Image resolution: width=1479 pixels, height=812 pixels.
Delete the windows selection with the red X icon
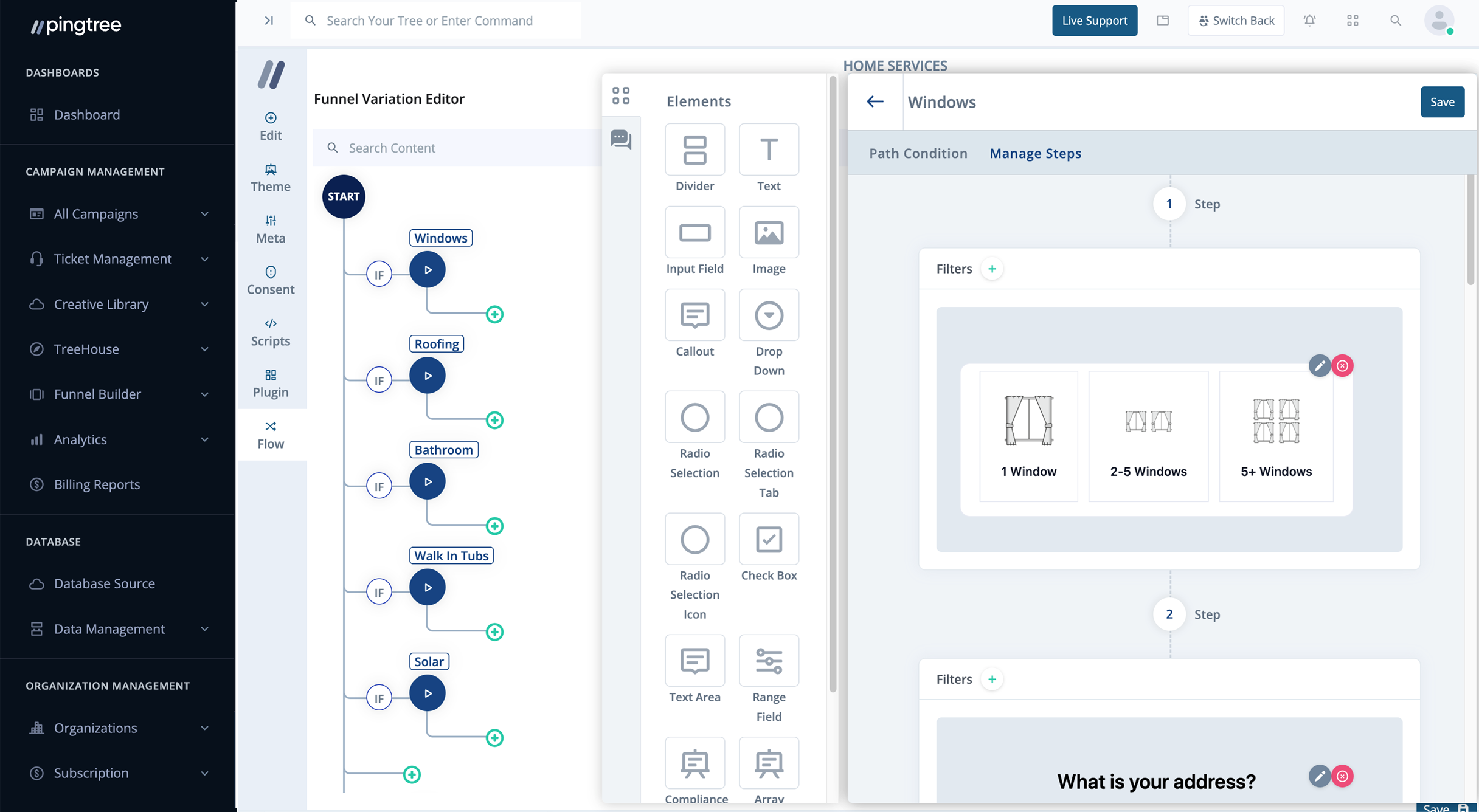coord(1342,366)
